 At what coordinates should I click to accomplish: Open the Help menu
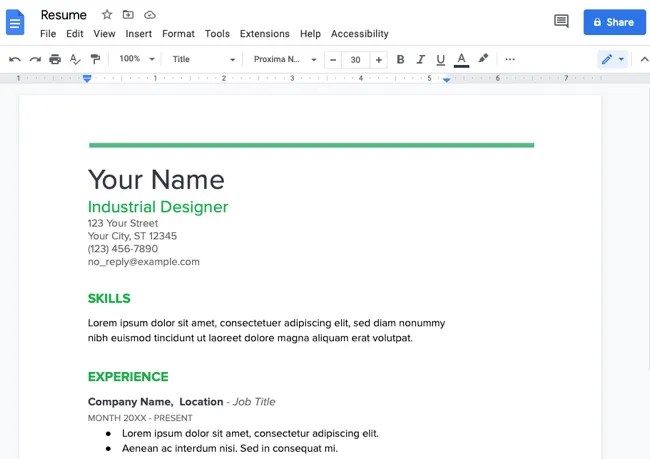[310, 34]
